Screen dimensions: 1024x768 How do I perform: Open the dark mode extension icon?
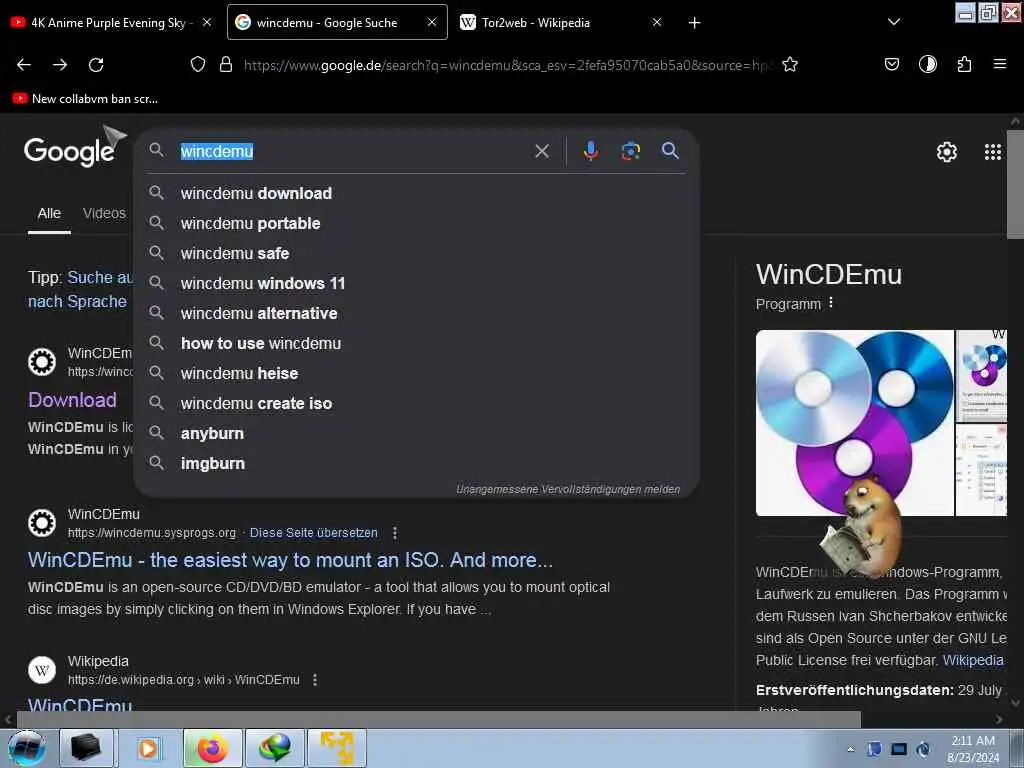click(927, 64)
